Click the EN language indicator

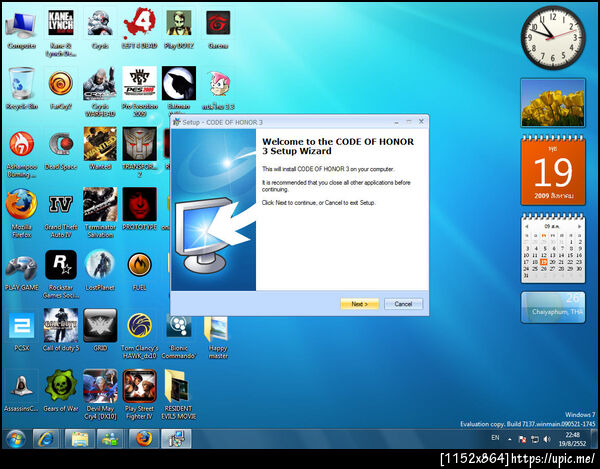[x=495, y=438]
